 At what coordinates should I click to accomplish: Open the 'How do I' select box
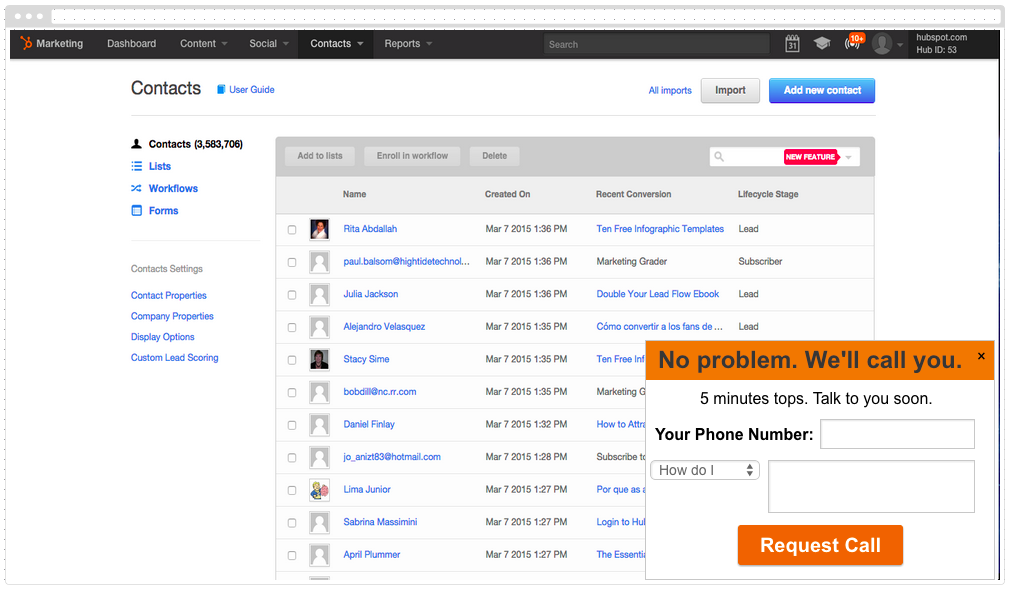704,470
